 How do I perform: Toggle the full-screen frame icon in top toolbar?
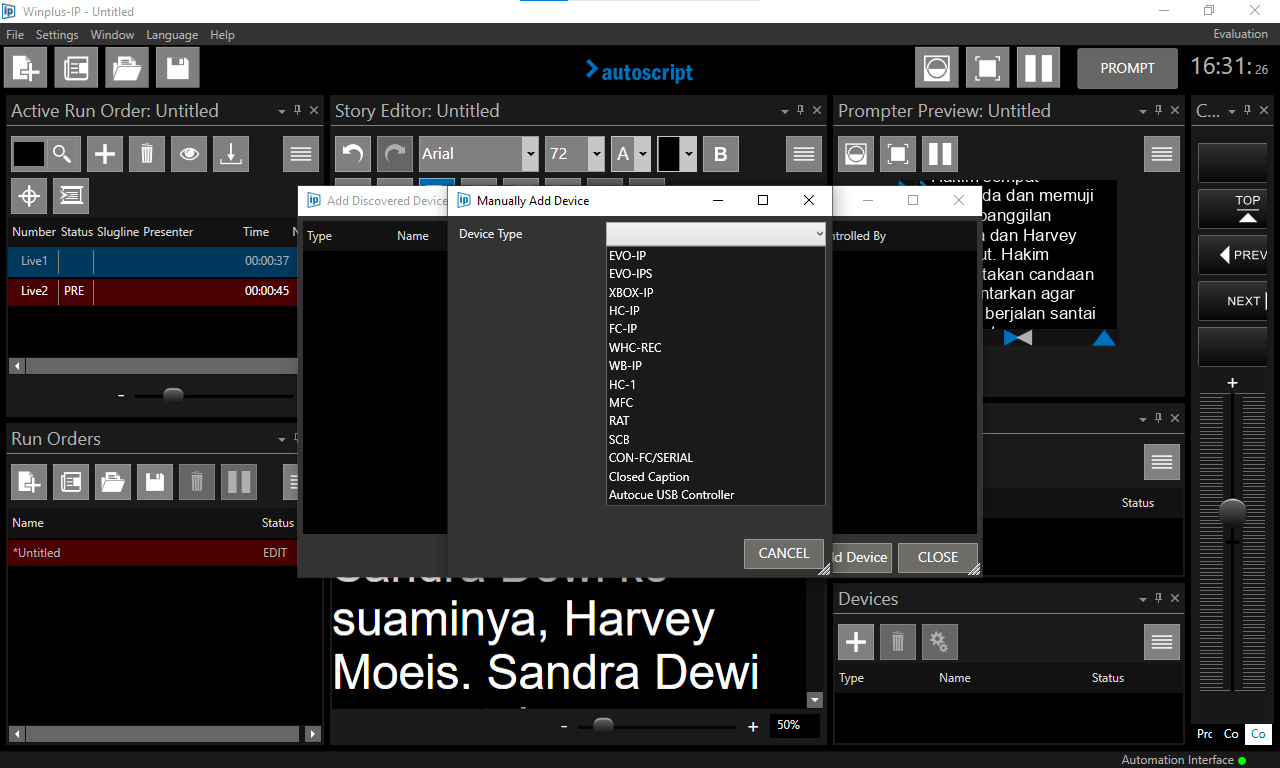pos(987,68)
